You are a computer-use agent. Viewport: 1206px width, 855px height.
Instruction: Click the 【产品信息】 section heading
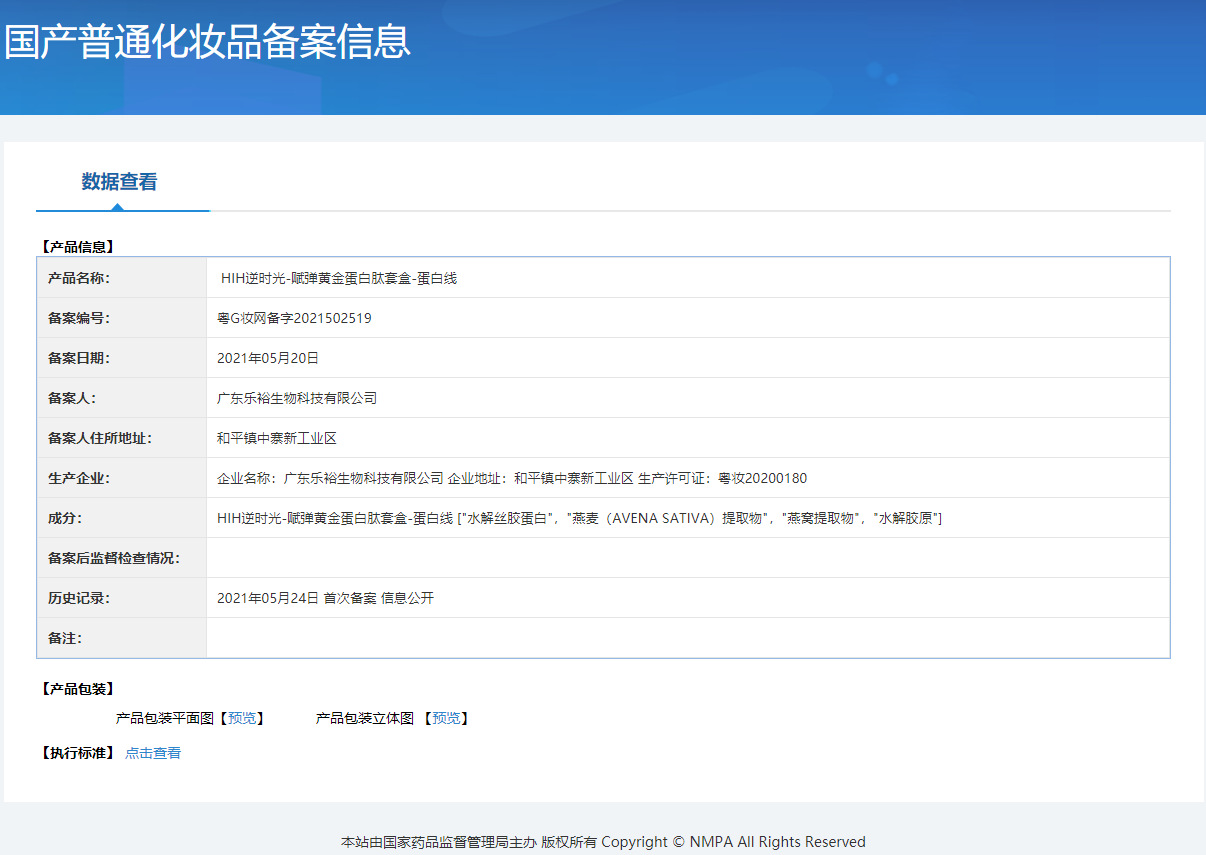[x=77, y=246]
